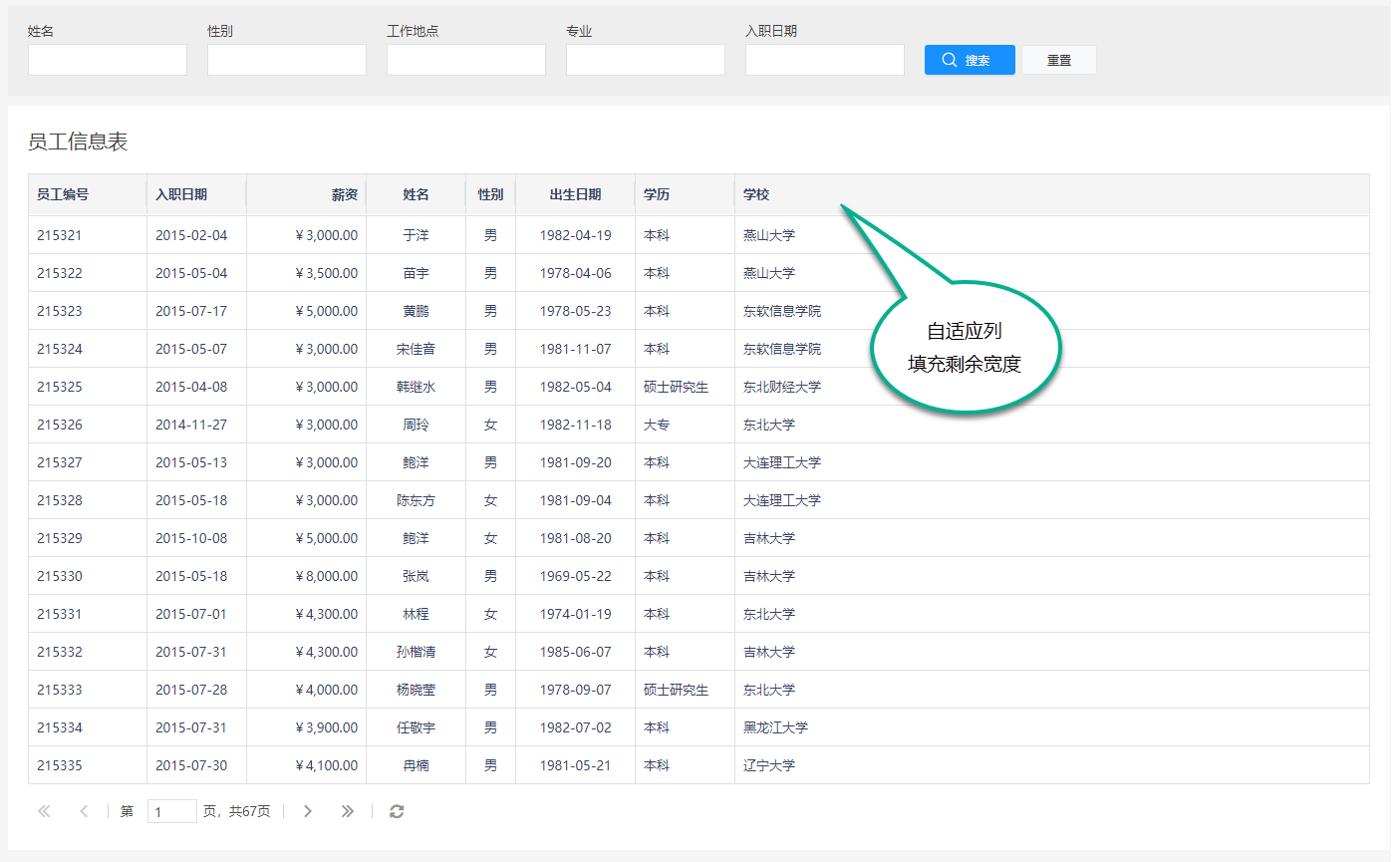The width and height of the screenshot is (1400, 862).
Task: Click birth date 1982-04-19
Action: click(x=576, y=235)
